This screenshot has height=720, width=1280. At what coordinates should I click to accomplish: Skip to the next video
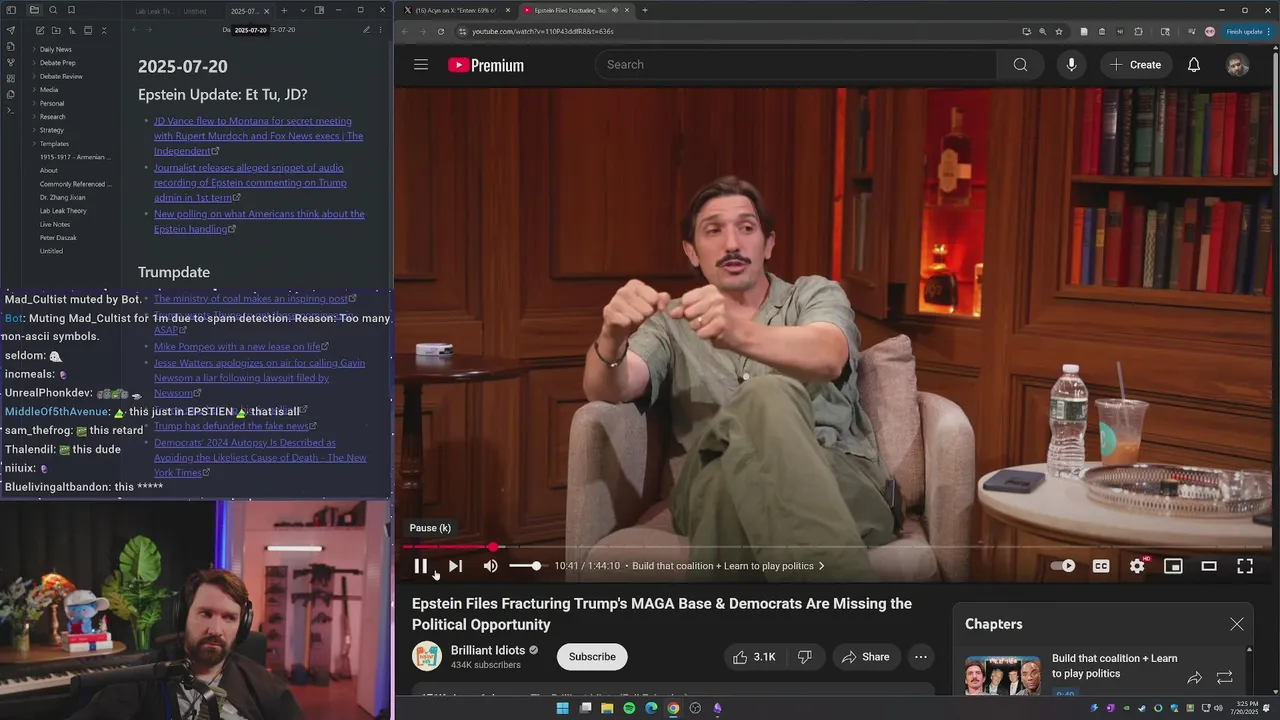(x=455, y=566)
